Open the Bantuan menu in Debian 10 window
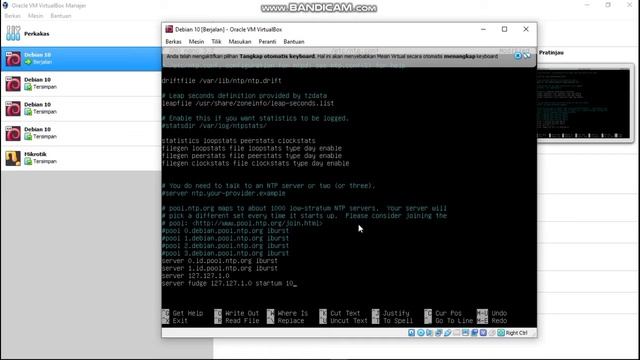Screen dimensions: 640x360 (293, 42)
